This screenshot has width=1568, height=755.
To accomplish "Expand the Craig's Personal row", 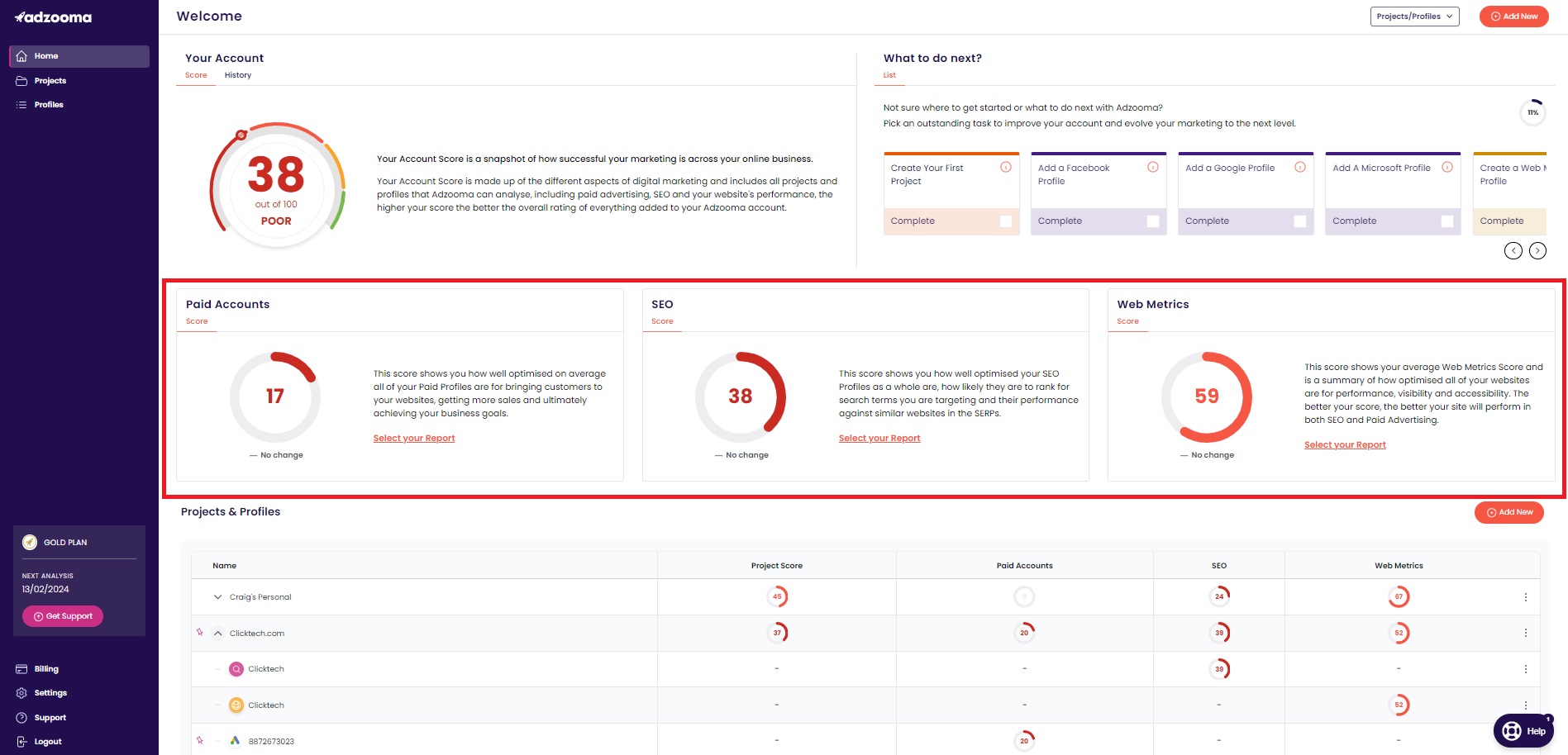I will [x=218, y=597].
